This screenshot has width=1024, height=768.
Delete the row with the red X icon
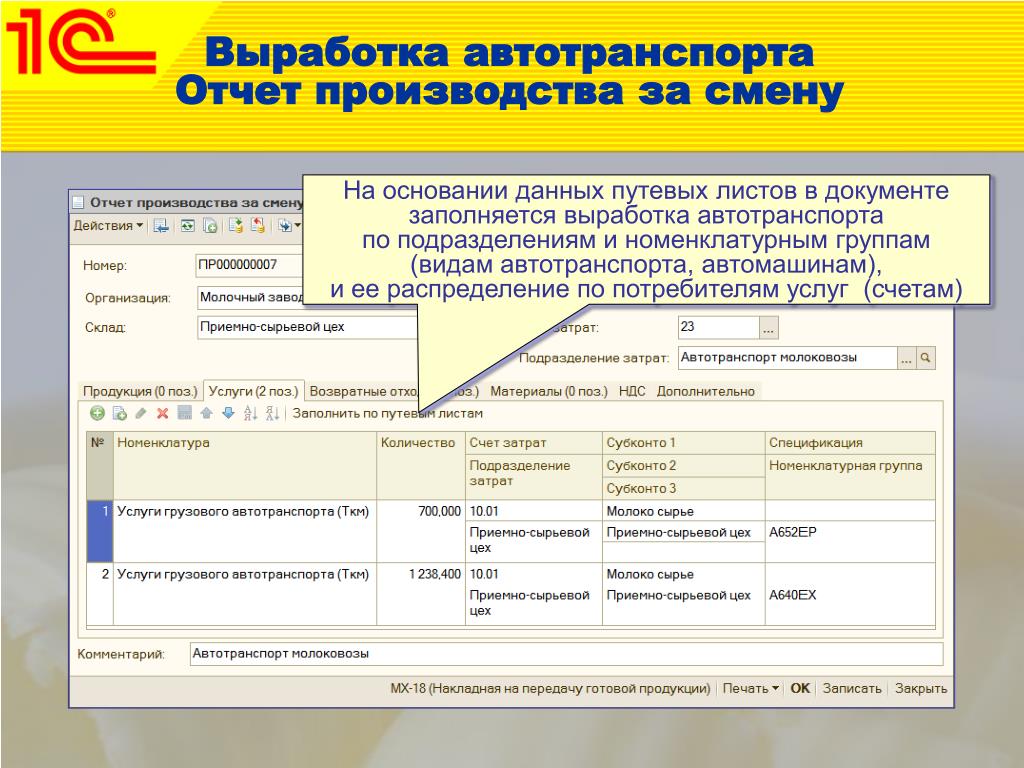pos(163,413)
